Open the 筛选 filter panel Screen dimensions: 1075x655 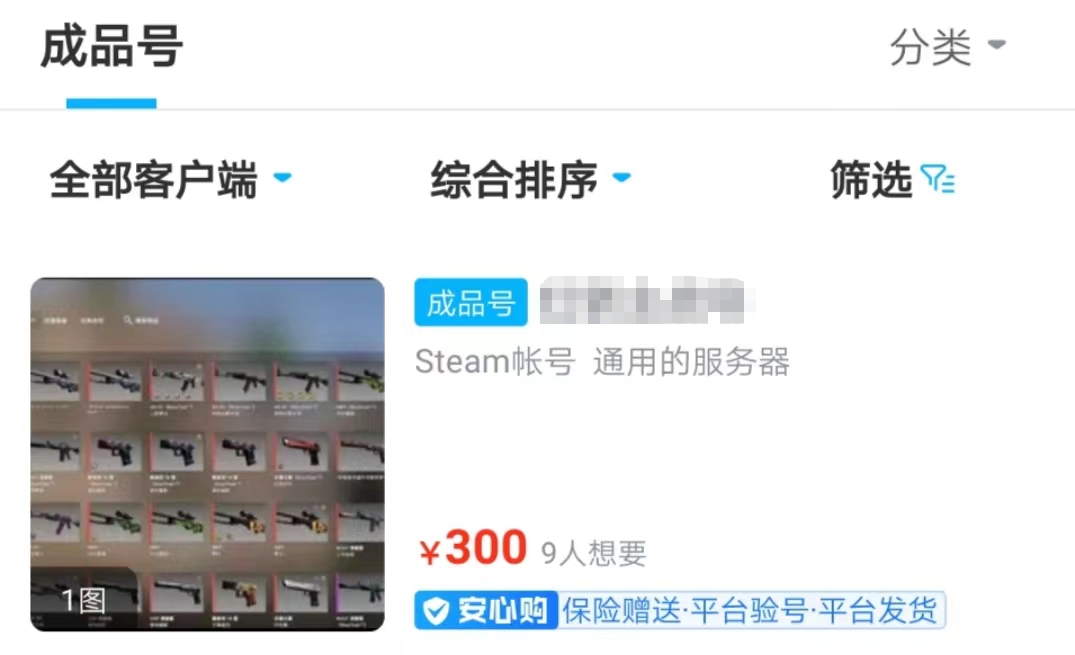click(893, 180)
